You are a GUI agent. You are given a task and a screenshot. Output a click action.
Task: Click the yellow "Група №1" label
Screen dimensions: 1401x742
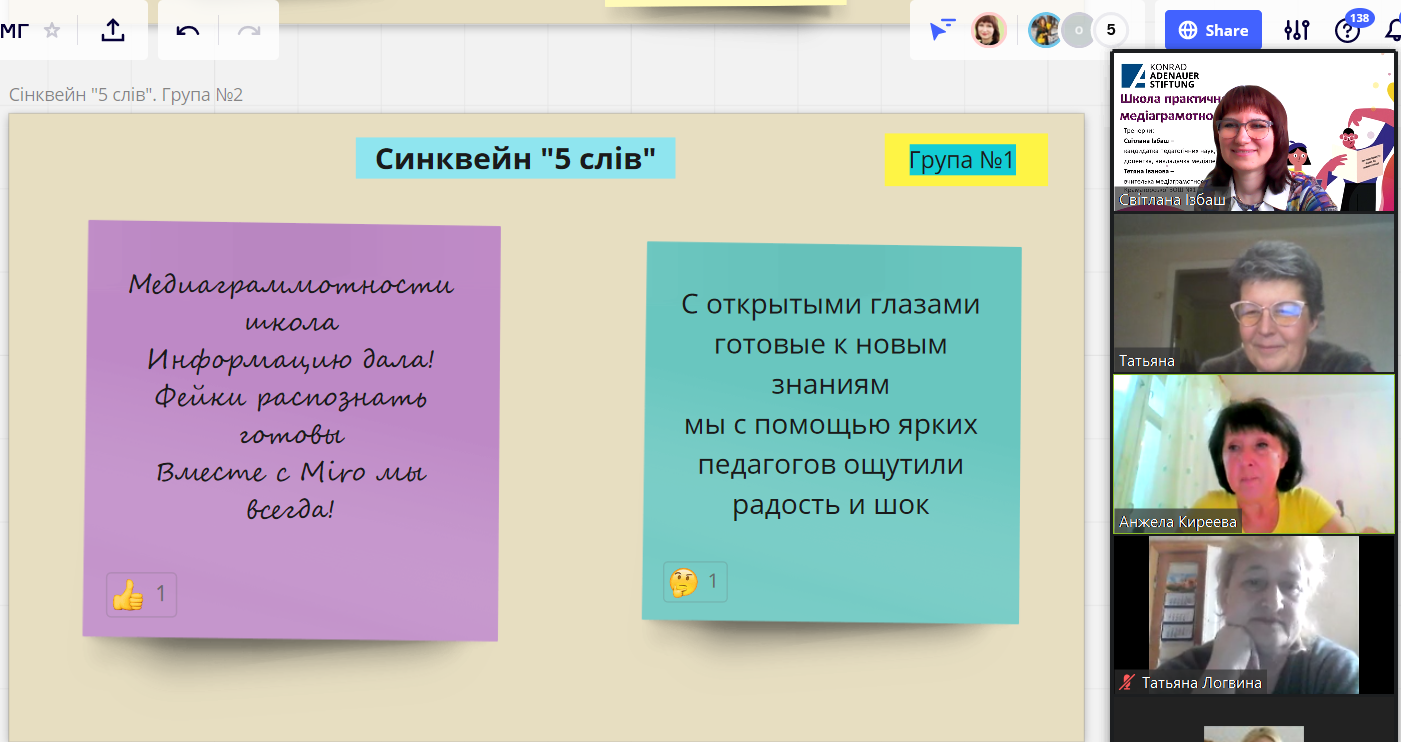(x=964, y=160)
